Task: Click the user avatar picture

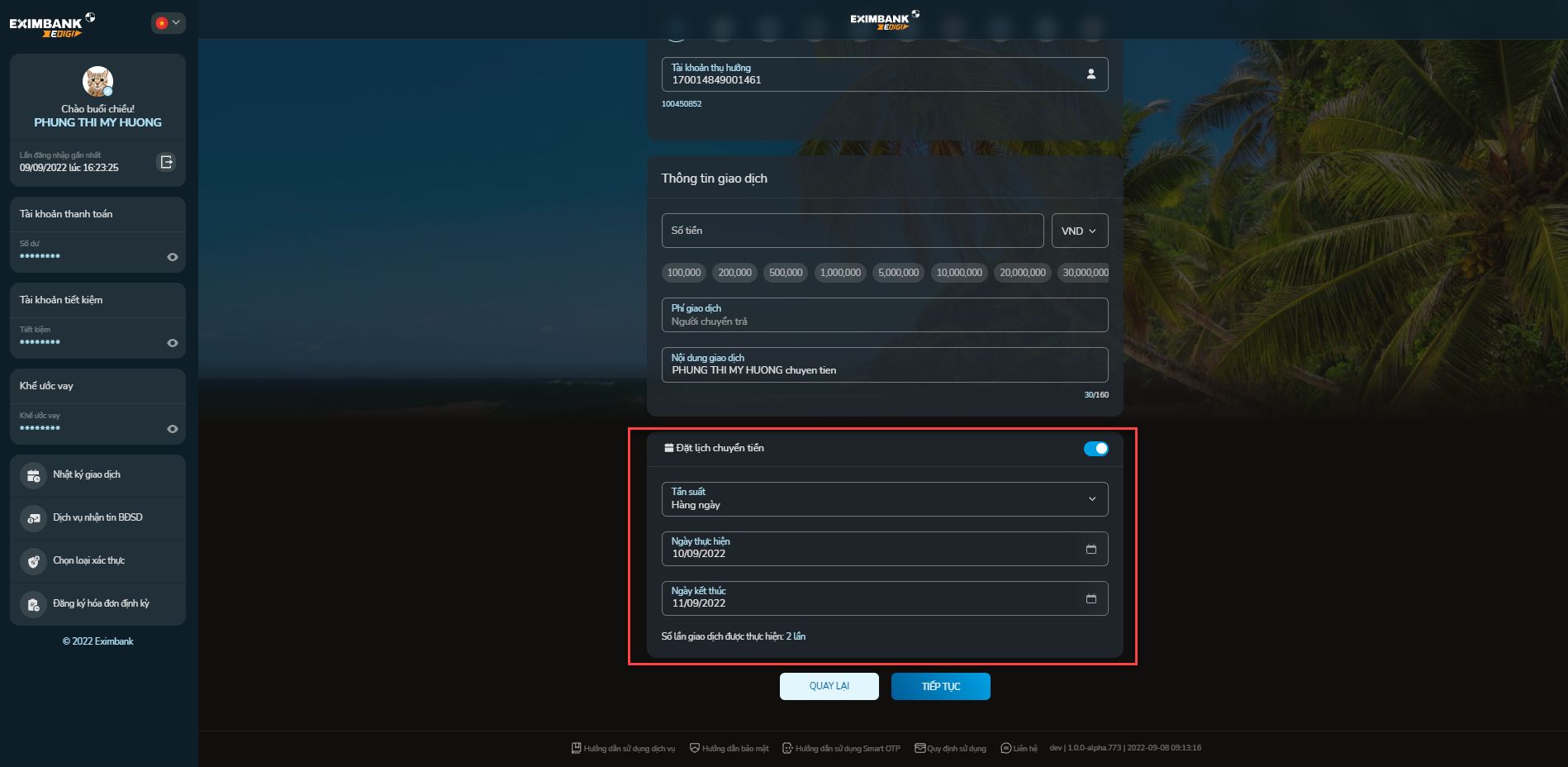Action: click(x=97, y=82)
